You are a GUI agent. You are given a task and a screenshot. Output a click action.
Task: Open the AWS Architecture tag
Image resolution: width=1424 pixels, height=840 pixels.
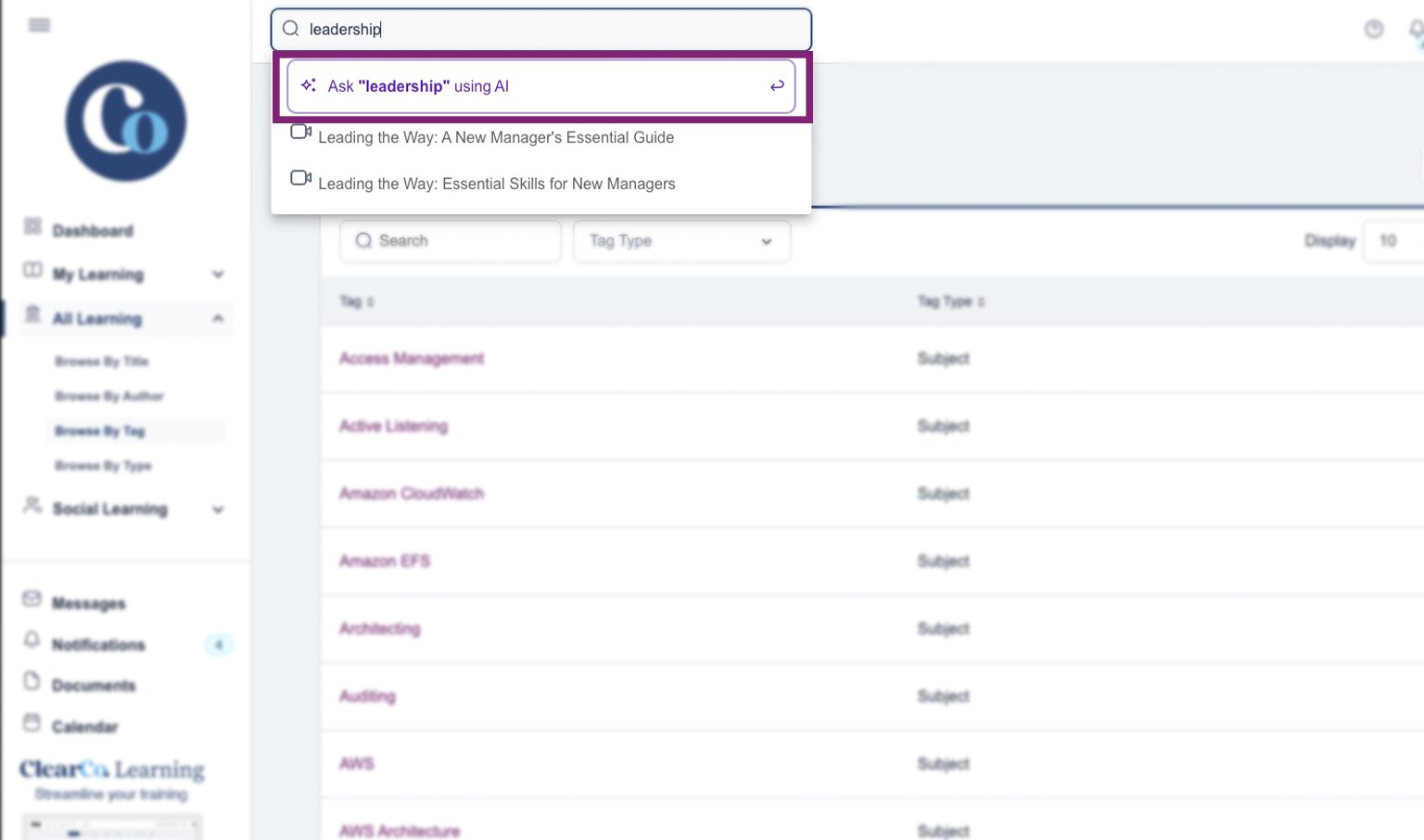tap(400, 831)
